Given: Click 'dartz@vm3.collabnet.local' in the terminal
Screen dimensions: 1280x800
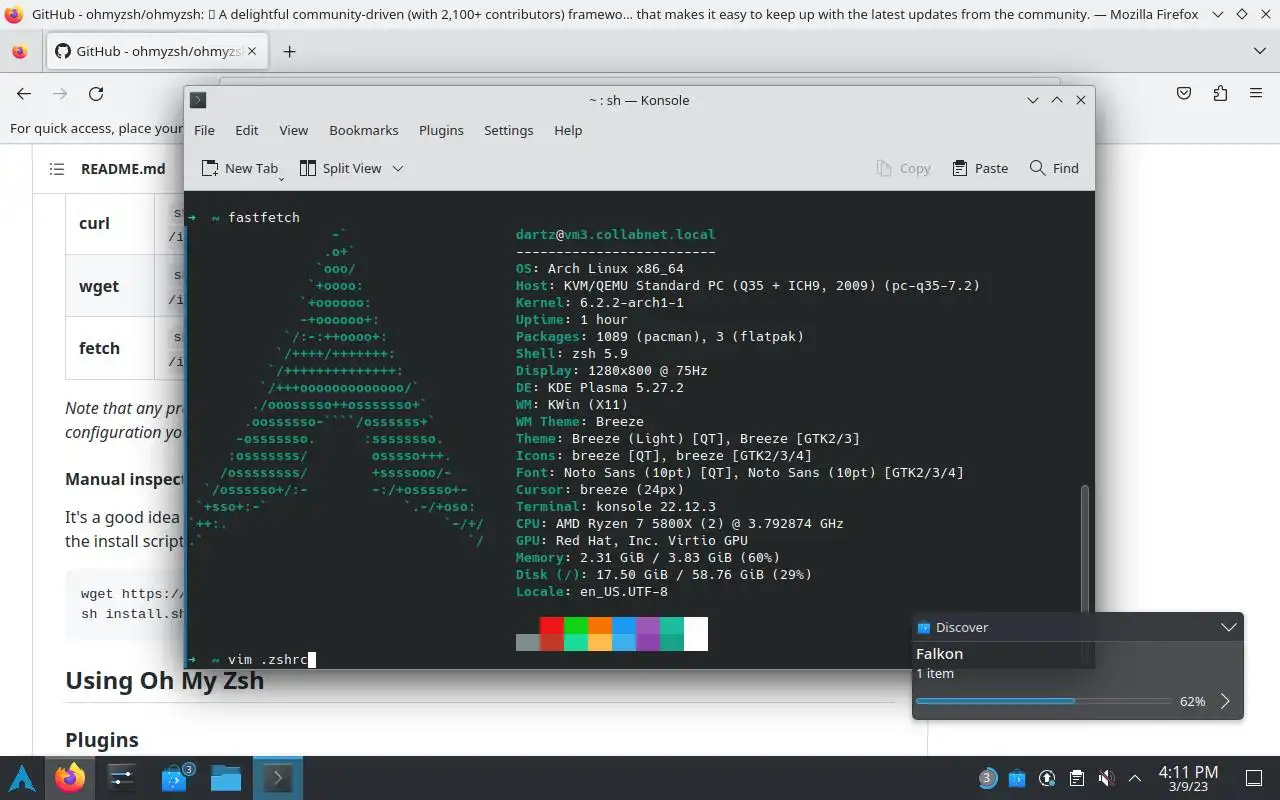Looking at the screenshot, I should [616, 234].
